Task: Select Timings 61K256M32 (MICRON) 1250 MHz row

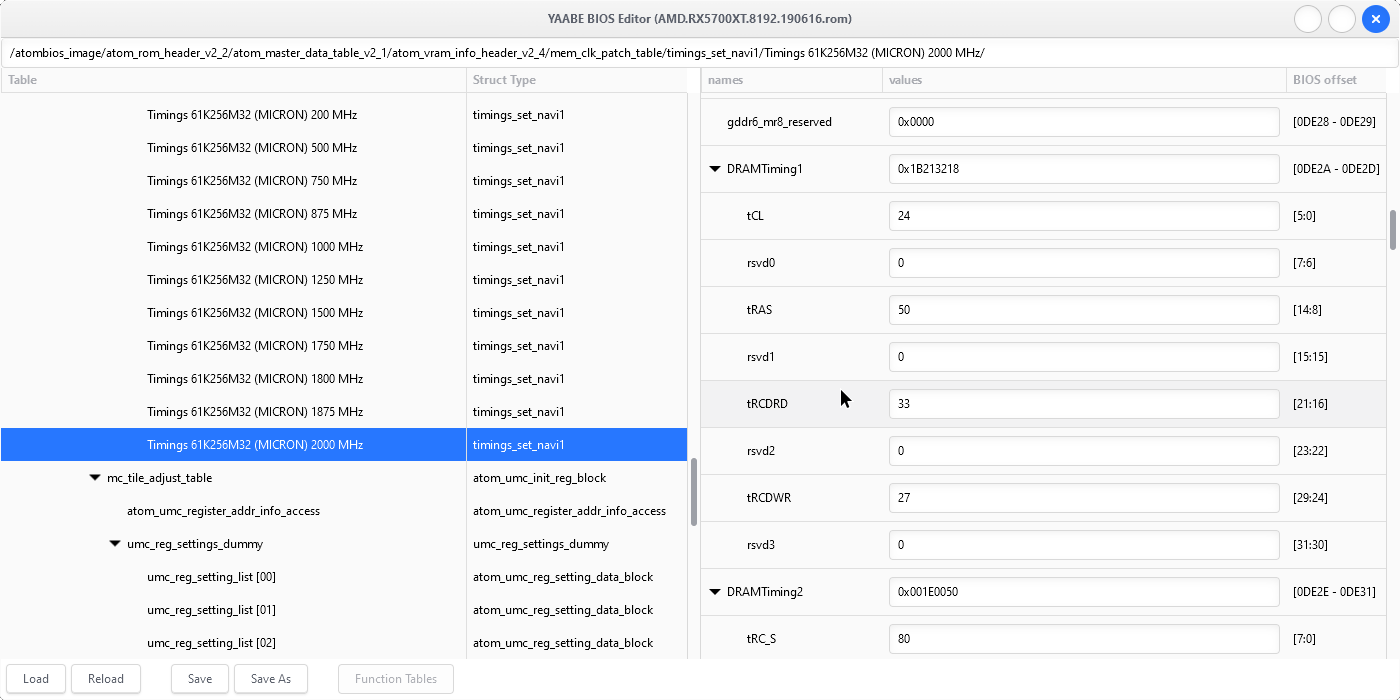Action: click(344, 280)
